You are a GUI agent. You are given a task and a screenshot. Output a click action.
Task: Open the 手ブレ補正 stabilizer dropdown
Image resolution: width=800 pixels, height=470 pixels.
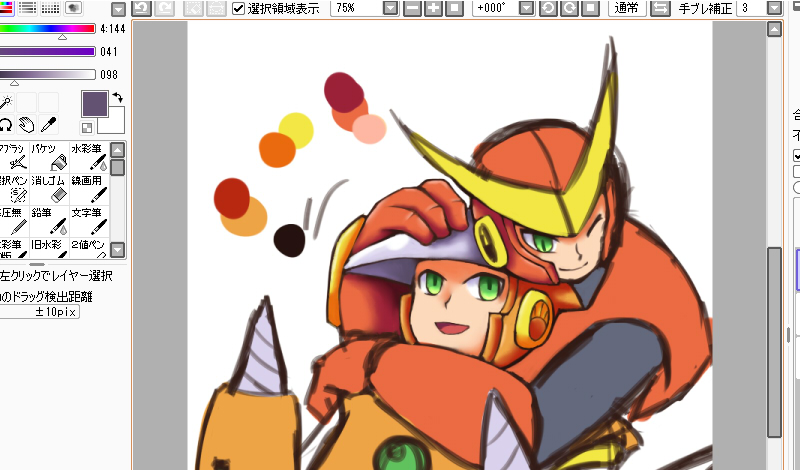pos(774,8)
